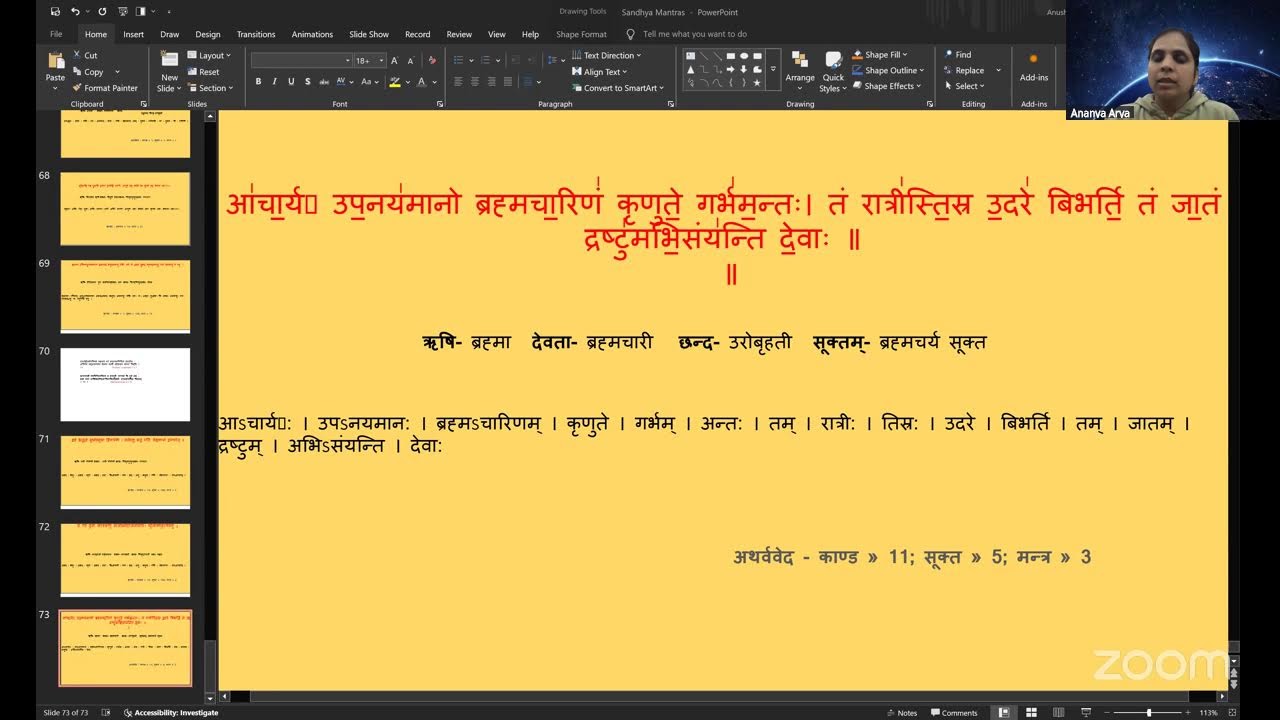Toggle numbered list formatting
This screenshot has width=1280, height=720.
[x=484, y=61]
